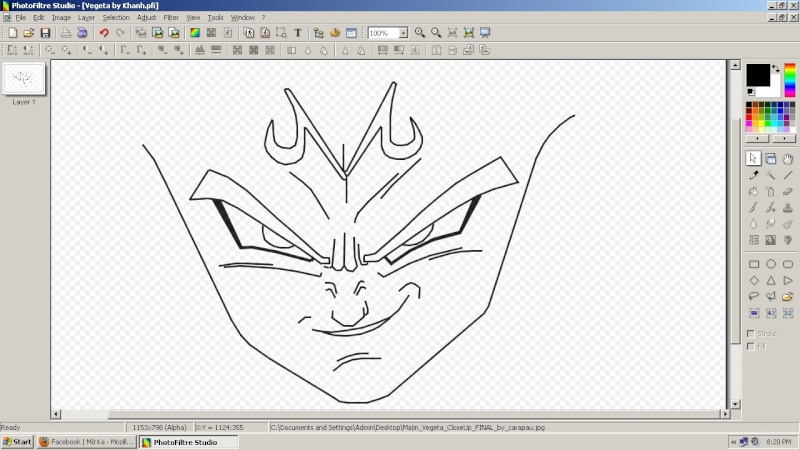Click the Redo arrow icon

120,33
